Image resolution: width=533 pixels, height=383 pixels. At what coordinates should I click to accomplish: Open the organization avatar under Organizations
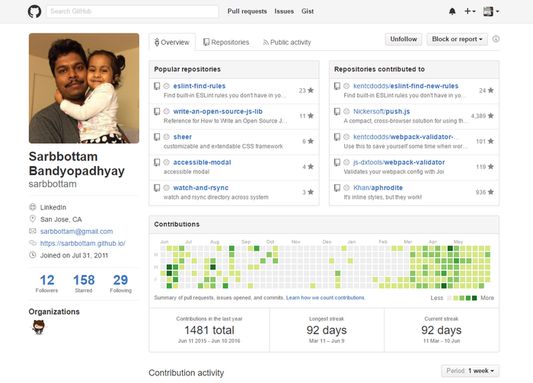tap(38, 327)
